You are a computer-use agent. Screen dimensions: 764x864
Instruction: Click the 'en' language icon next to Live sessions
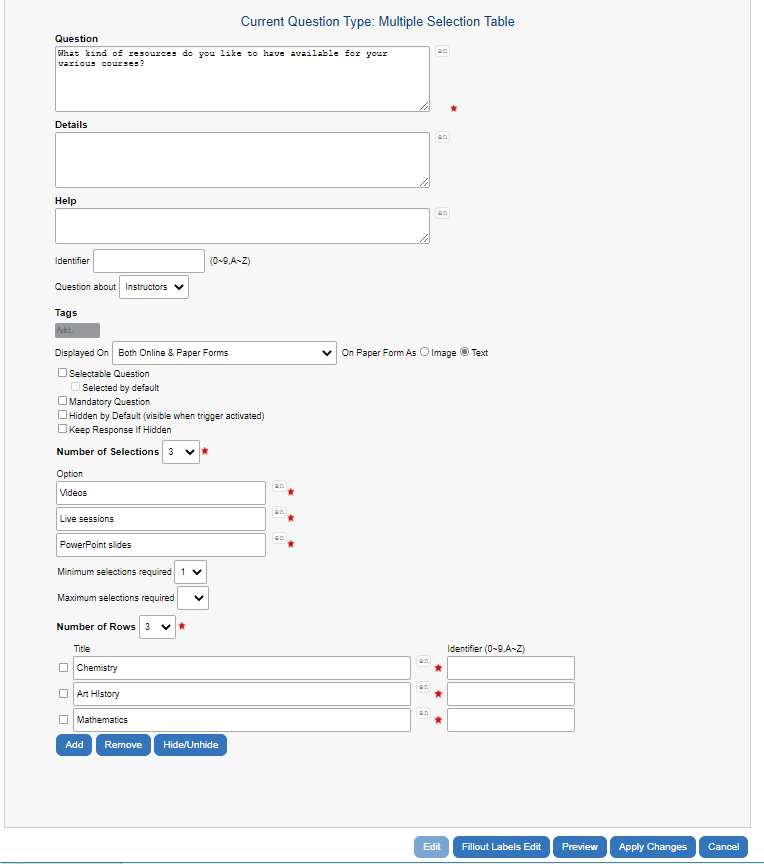[x=279, y=512]
